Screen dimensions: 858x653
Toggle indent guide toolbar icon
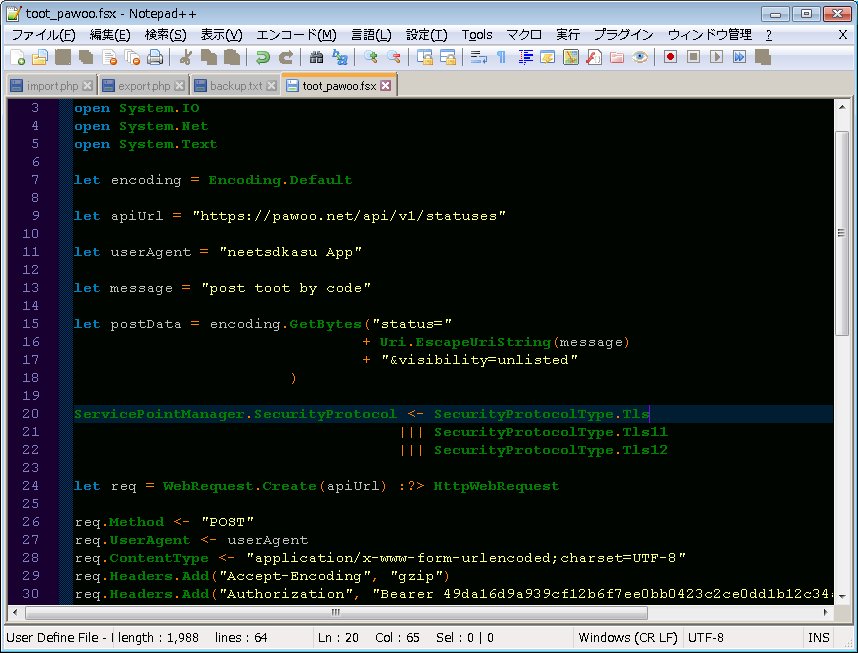coord(525,57)
